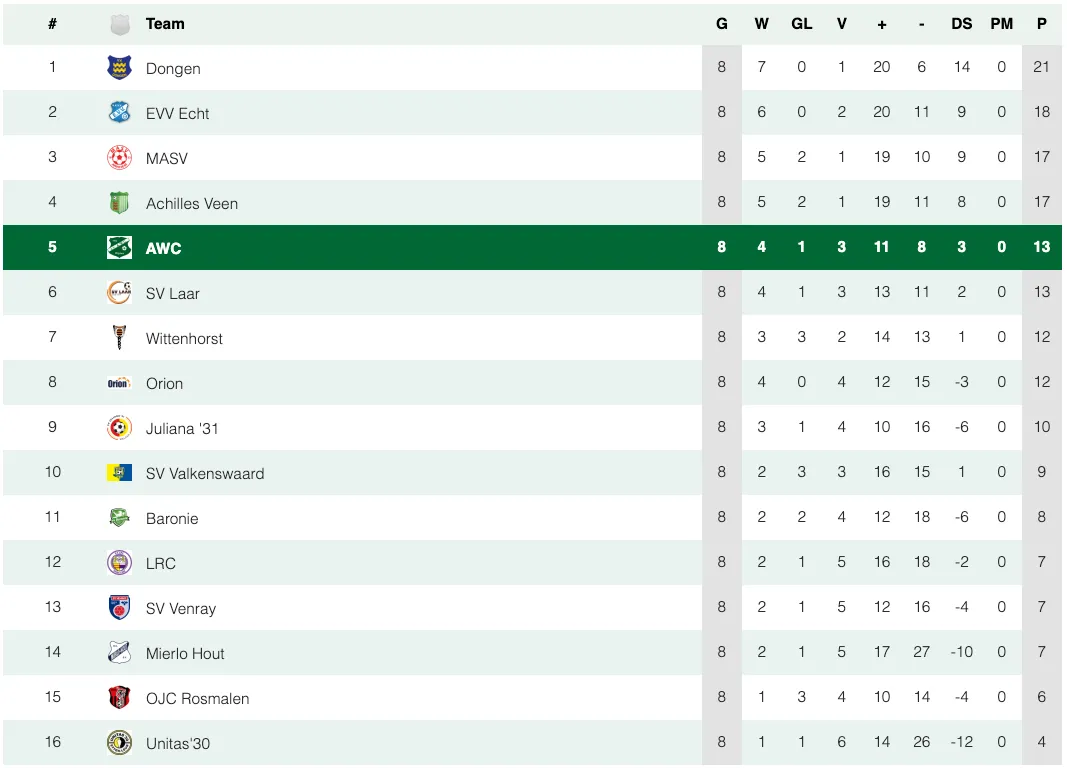Click the Dongen club crest icon
This screenshot has width=1067, height=768.
pyautogui.click(x=119, y=68)
